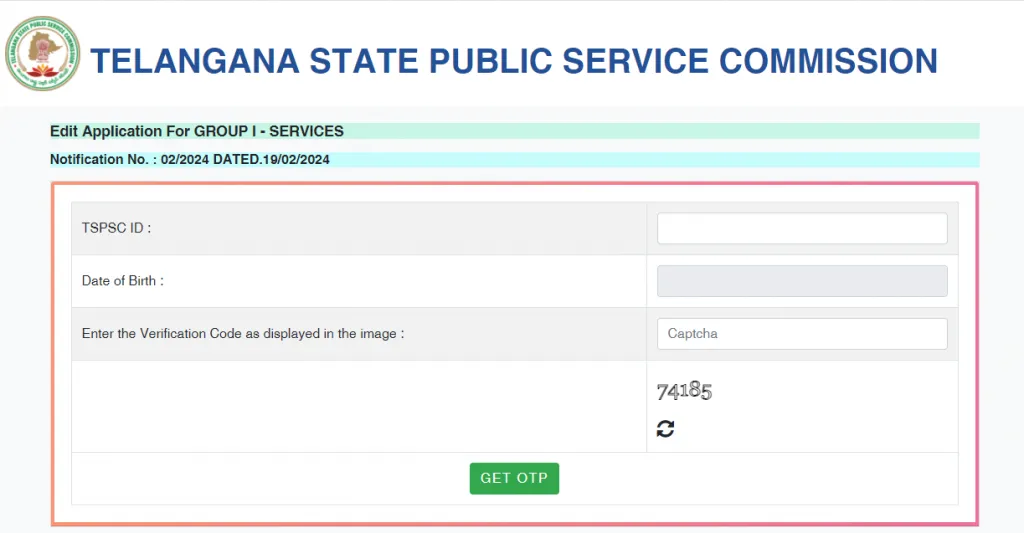
Task: Select the DATED.19/02/2024 text in the notification line
Action: (x=271, y=159)
